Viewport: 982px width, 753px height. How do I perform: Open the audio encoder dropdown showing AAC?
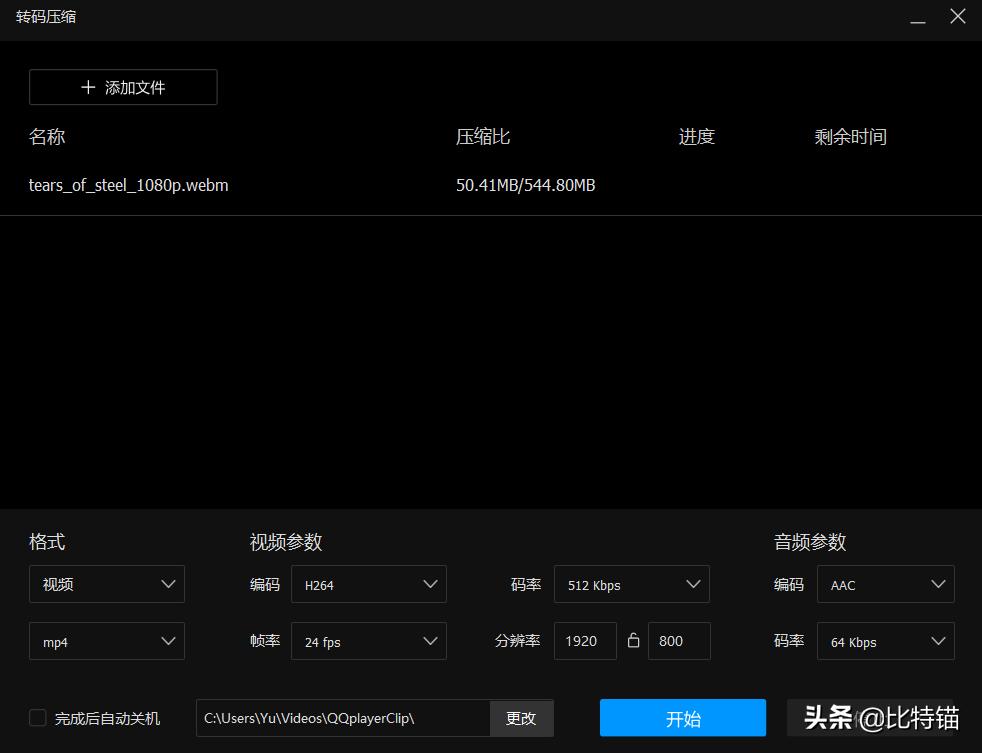[x=885, y=584]
